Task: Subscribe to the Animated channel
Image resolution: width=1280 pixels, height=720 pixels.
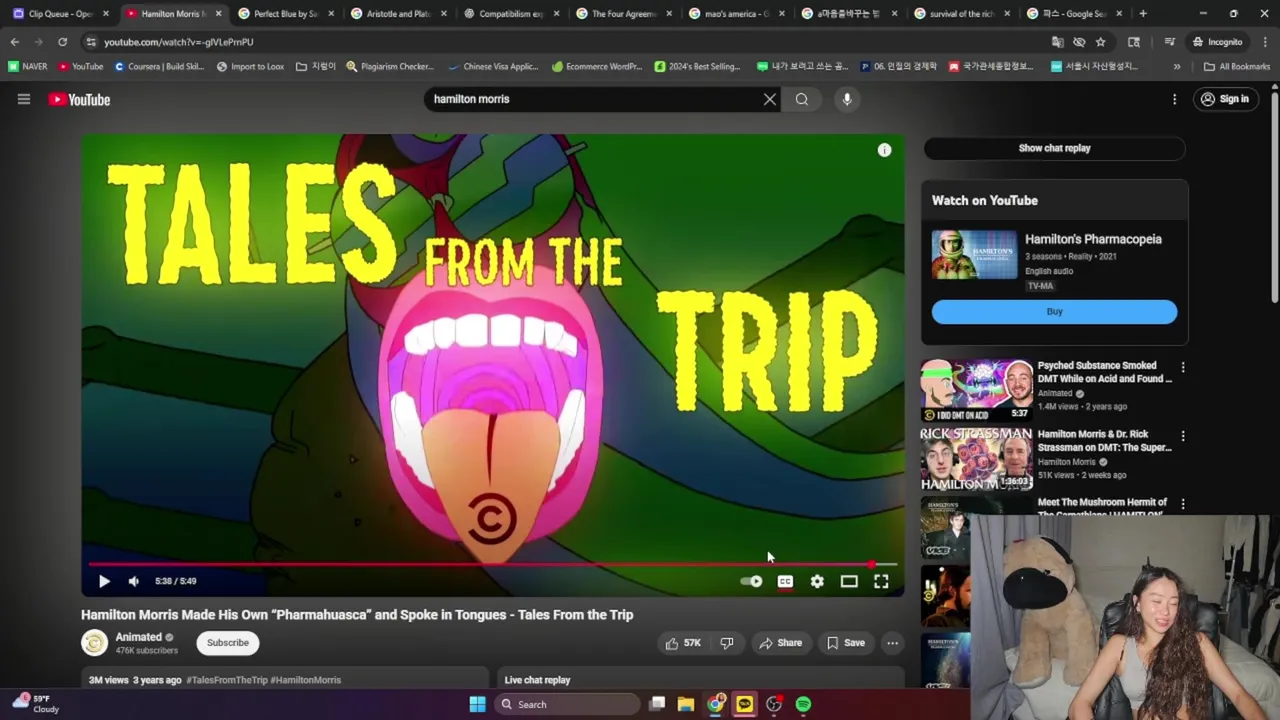Action: [228, 643]
